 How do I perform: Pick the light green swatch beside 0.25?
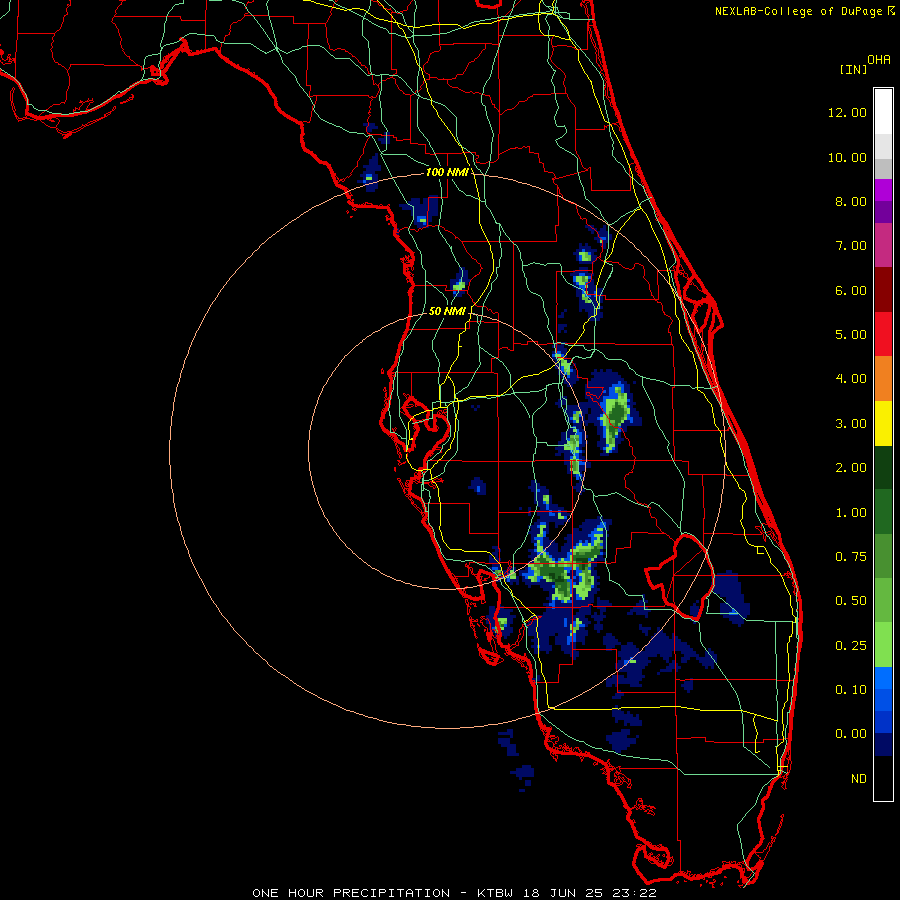[883, 645]
